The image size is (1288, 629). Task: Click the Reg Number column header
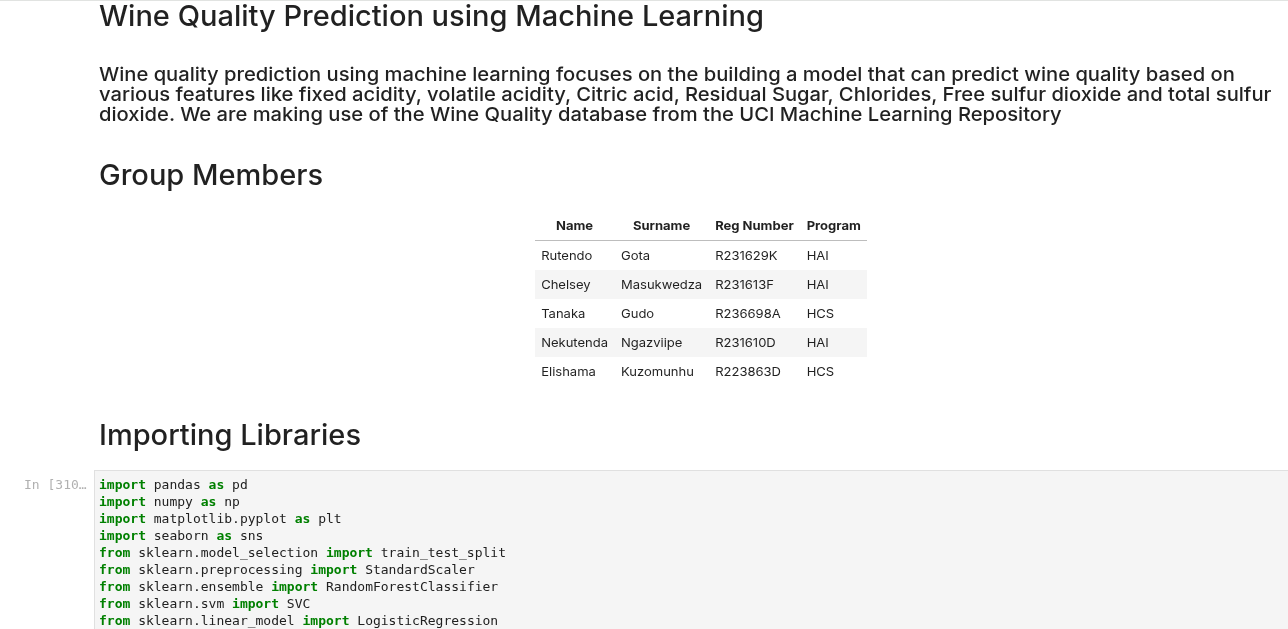[754, 226]
